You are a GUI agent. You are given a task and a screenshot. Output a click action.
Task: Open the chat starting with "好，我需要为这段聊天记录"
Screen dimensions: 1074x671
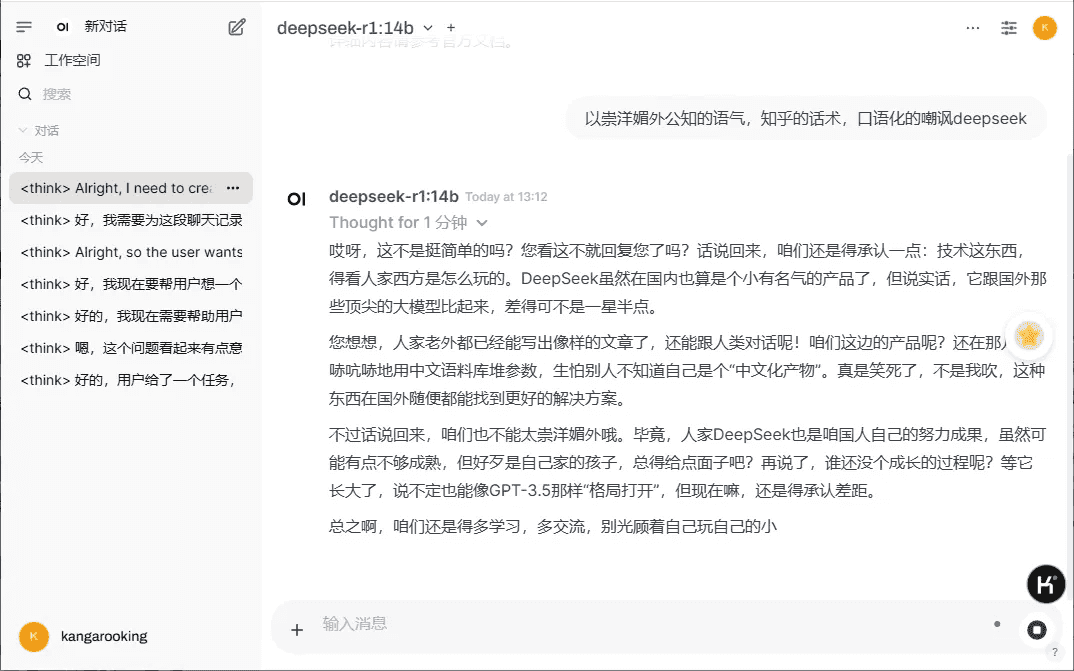point(130,220)
